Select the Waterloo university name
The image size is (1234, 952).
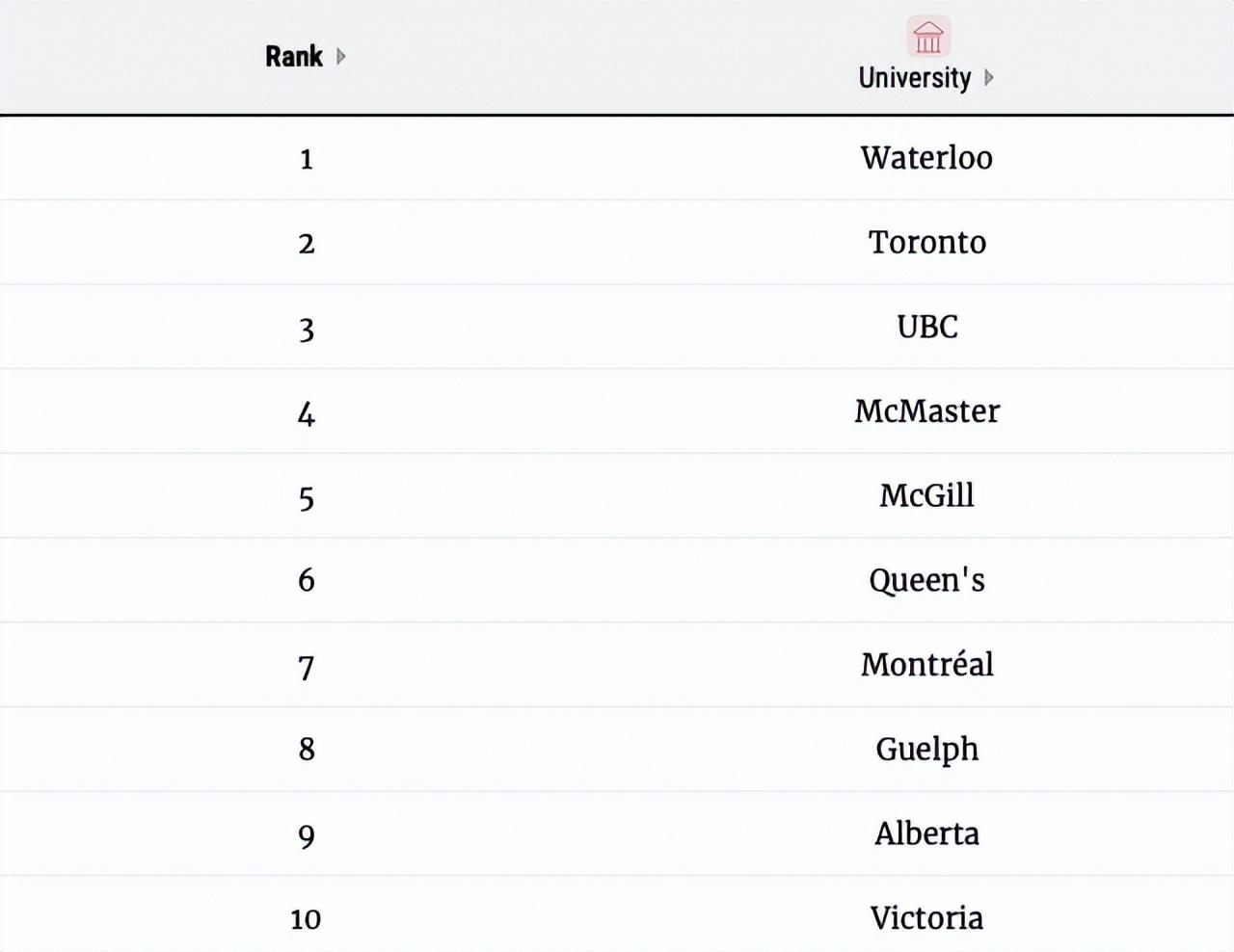926,158
